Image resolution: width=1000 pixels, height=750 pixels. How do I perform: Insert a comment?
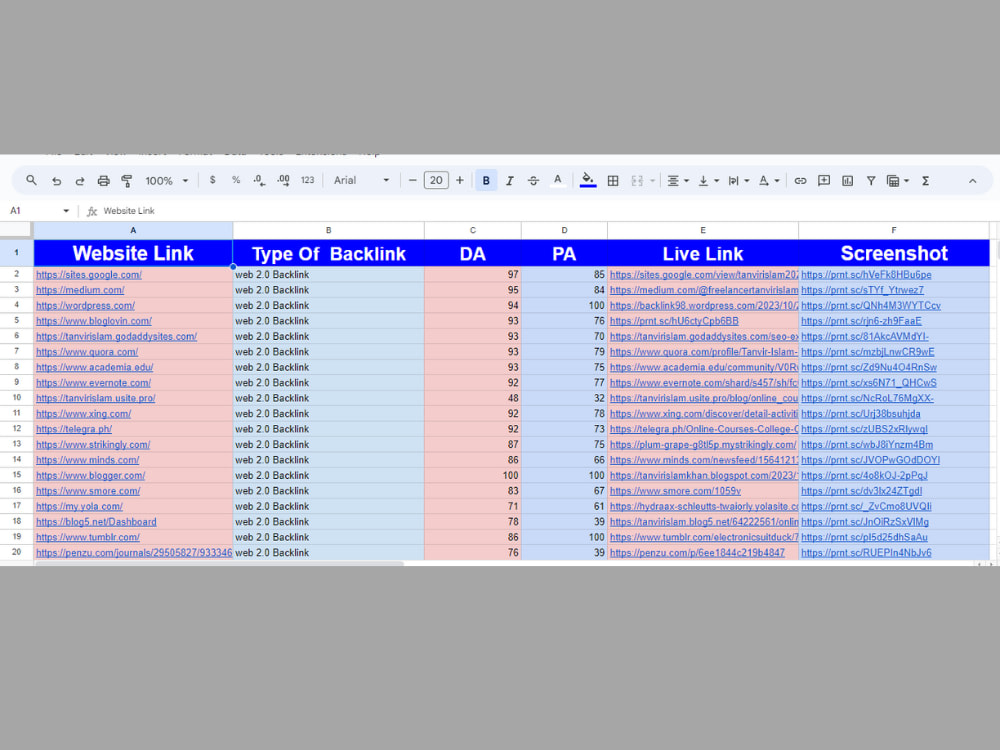pyautogui.click(x=824, y=181)
